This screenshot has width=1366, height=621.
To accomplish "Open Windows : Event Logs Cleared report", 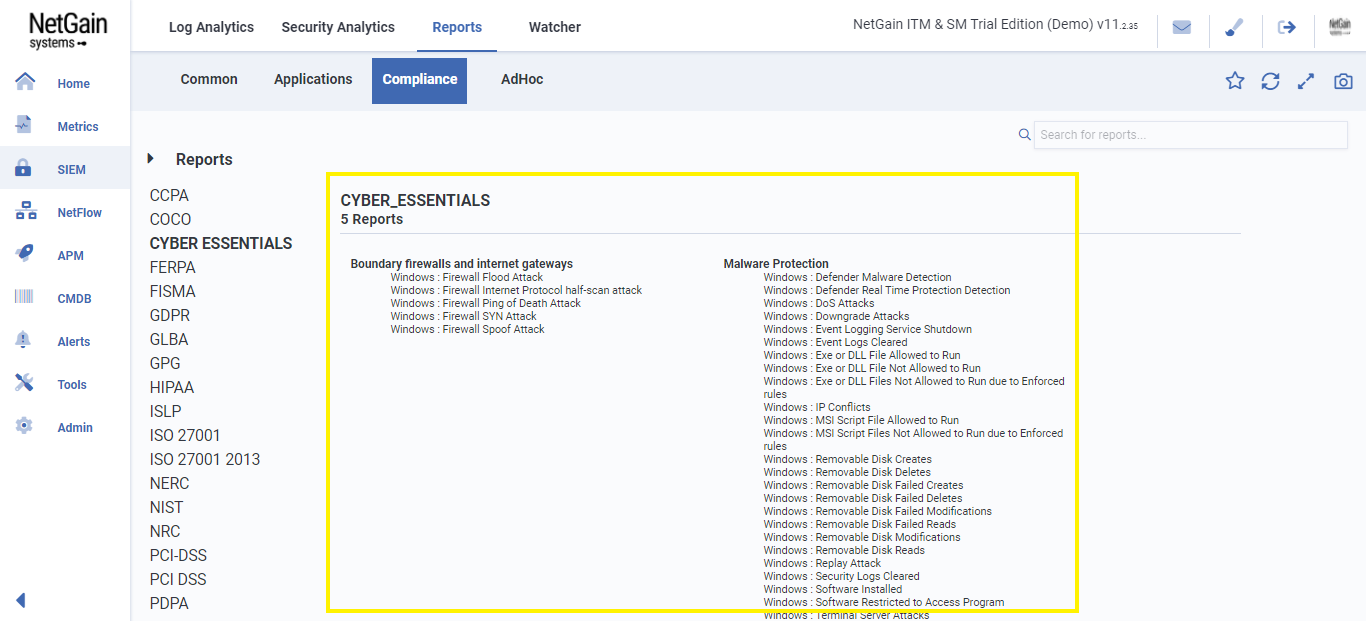I will click(836, 342).
